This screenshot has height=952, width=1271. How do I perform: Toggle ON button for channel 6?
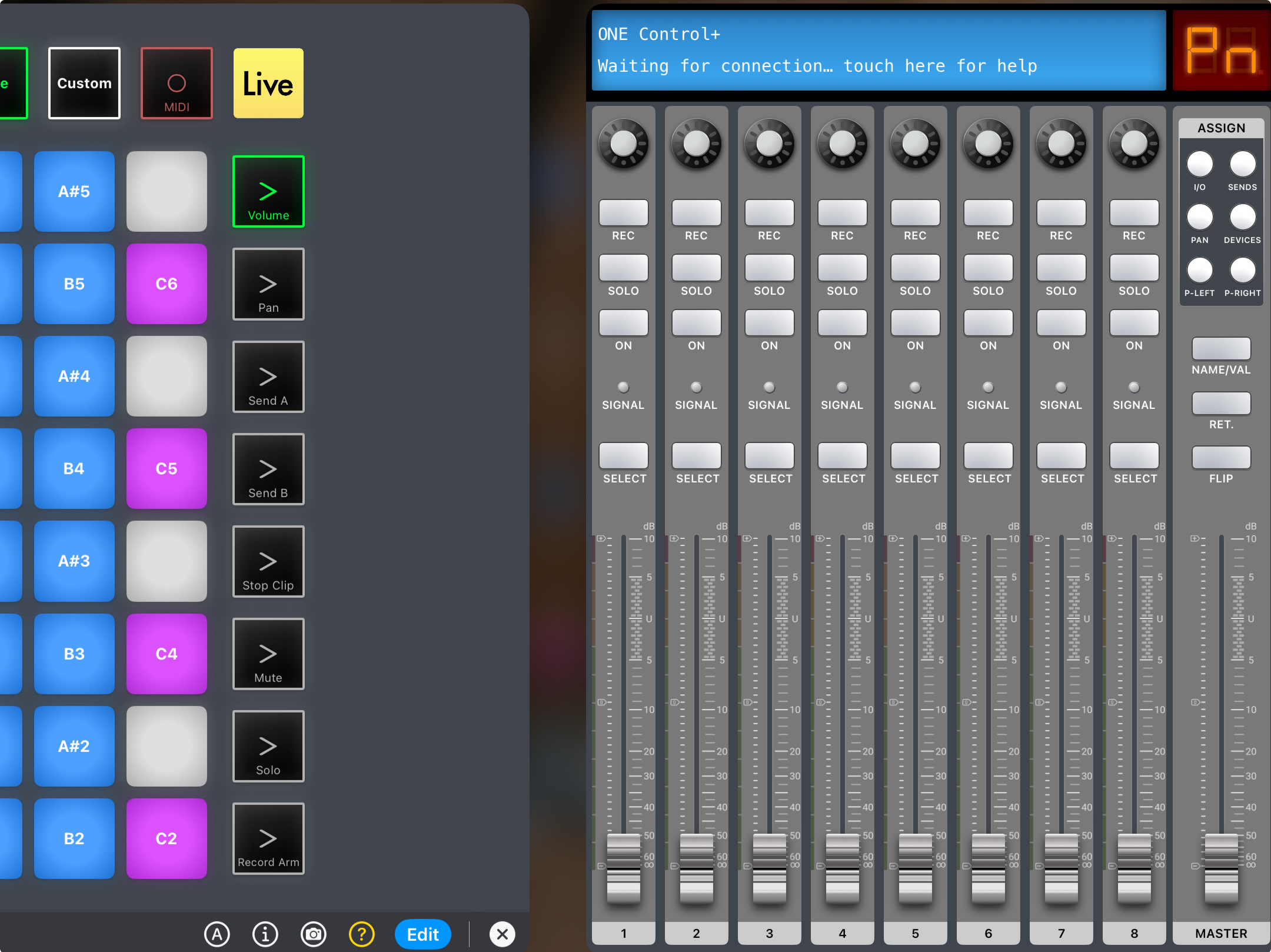point(989,322)
